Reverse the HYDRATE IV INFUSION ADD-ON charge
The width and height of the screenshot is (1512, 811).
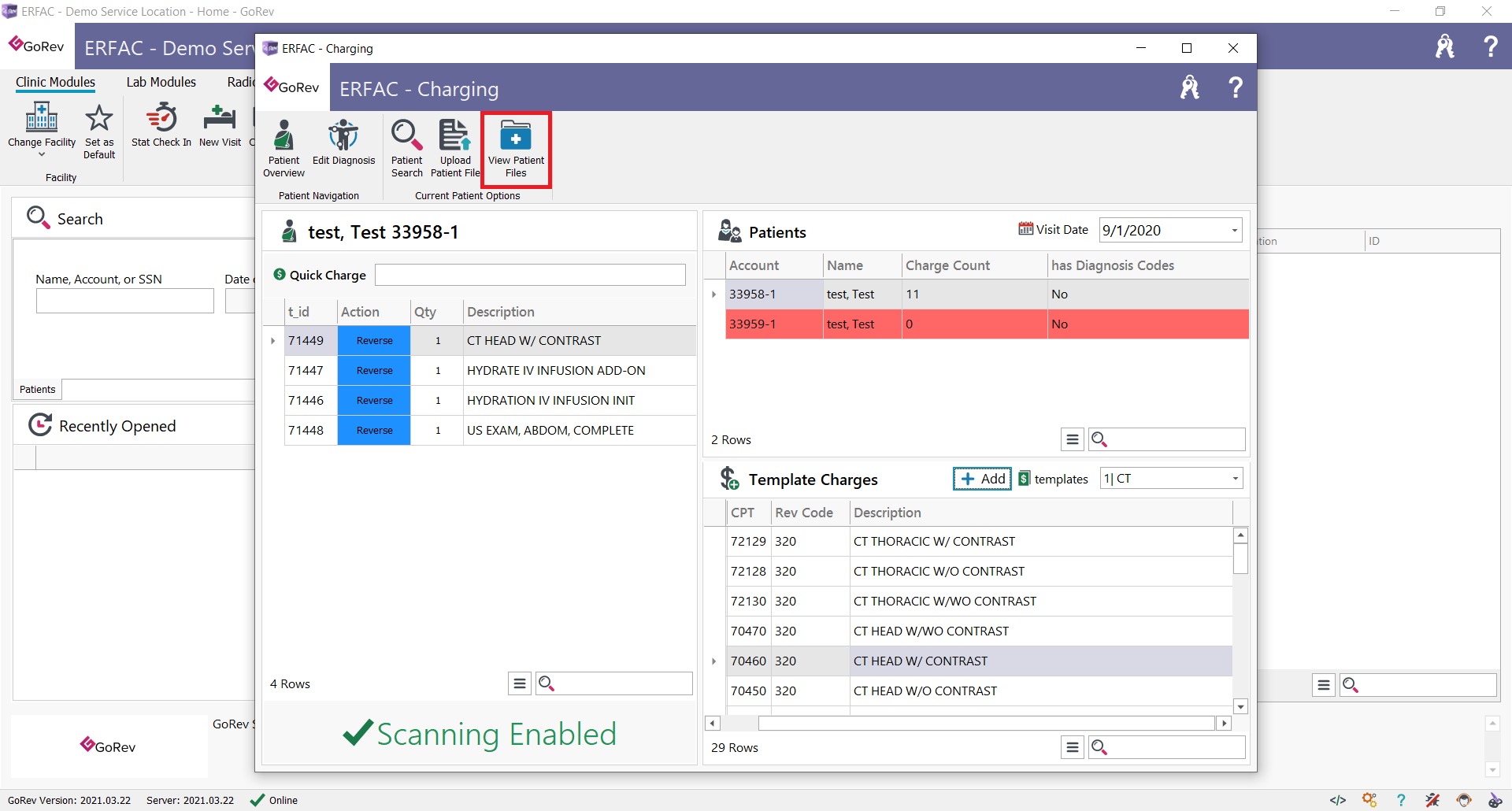coord(374,371)
